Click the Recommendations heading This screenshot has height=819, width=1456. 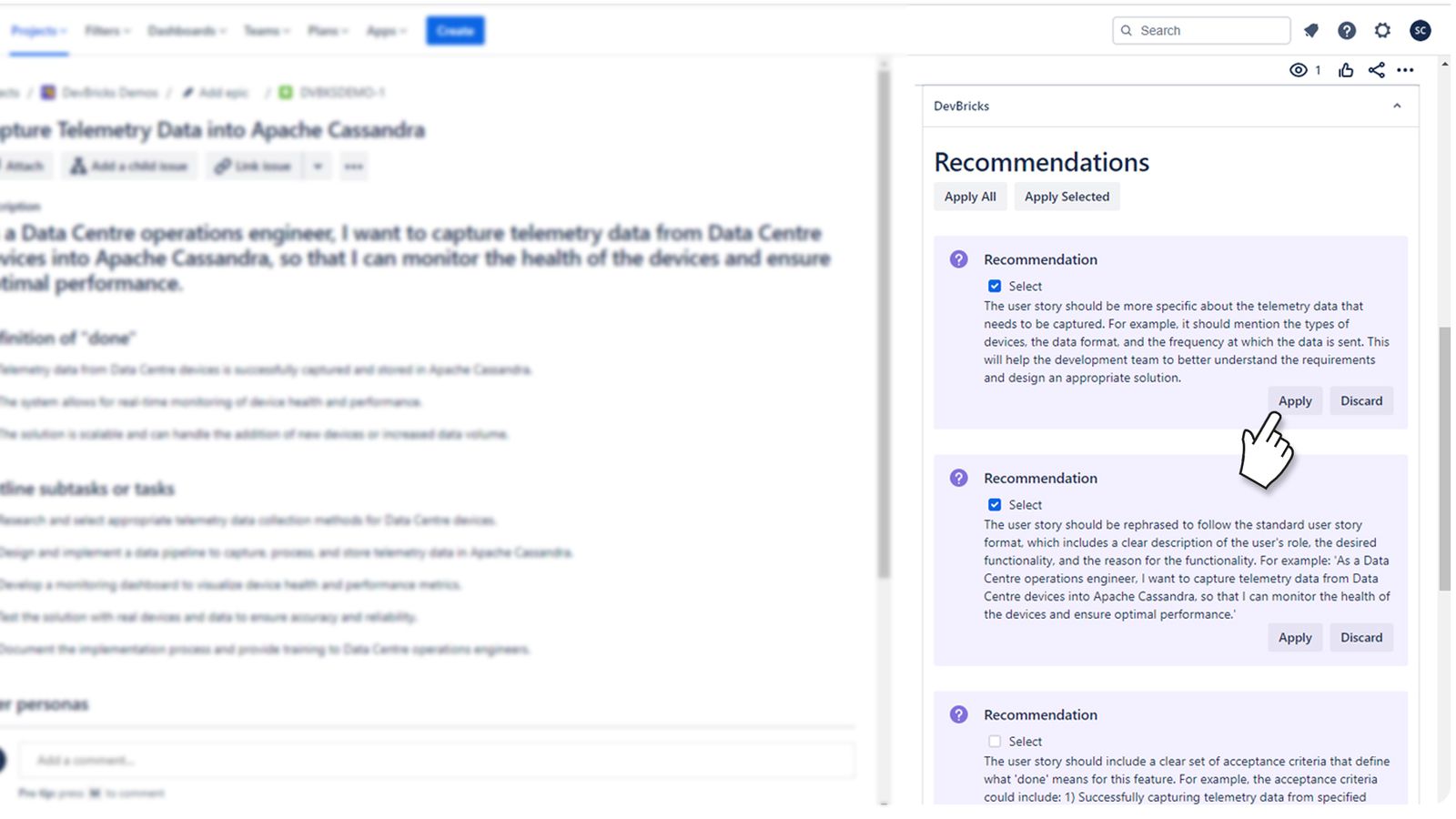1041,162
